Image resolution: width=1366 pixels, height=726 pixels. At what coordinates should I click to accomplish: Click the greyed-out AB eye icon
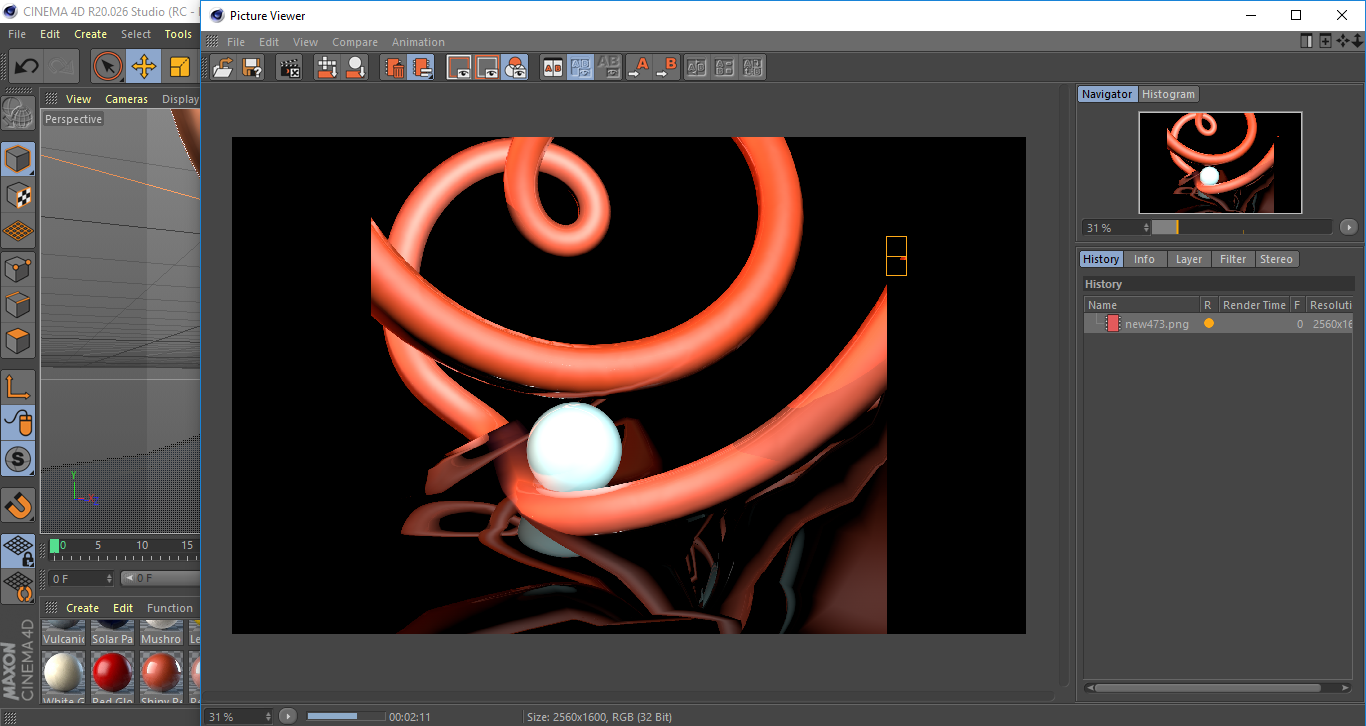[x=608, y=68]
